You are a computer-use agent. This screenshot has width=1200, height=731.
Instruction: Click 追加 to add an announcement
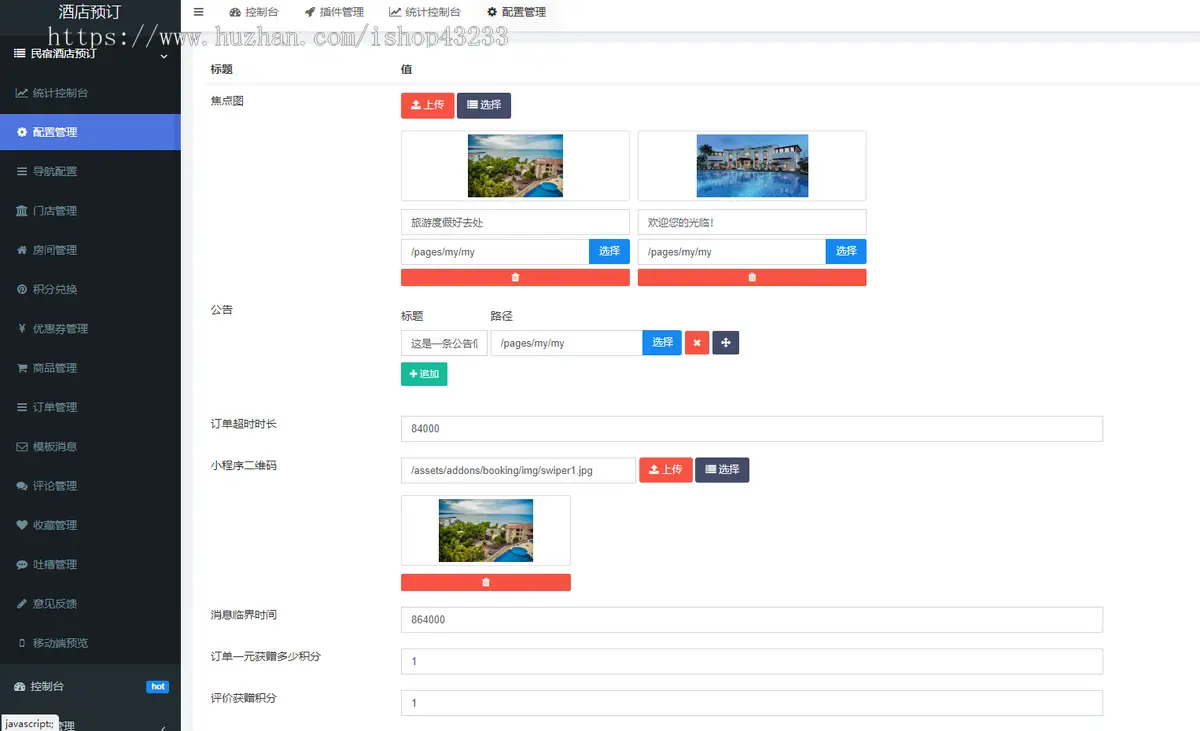(424, 374)
